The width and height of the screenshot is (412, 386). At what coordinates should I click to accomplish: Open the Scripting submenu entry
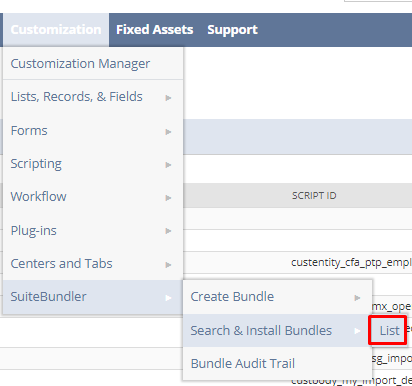point(93,164)
